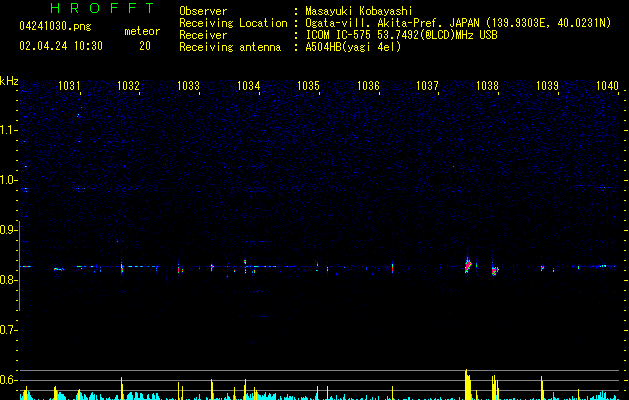
Task: Click the Receiving Location label
Action: pos(233,23)
